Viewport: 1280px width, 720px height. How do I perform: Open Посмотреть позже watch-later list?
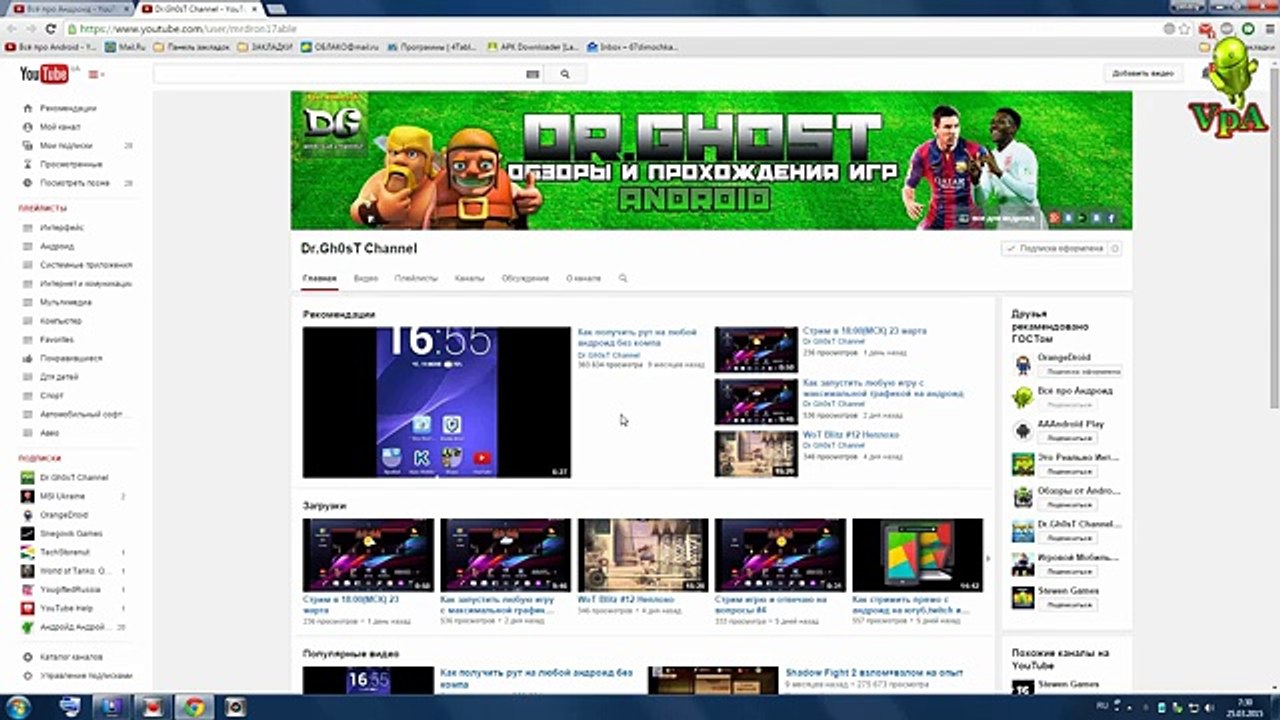point(75,183)
